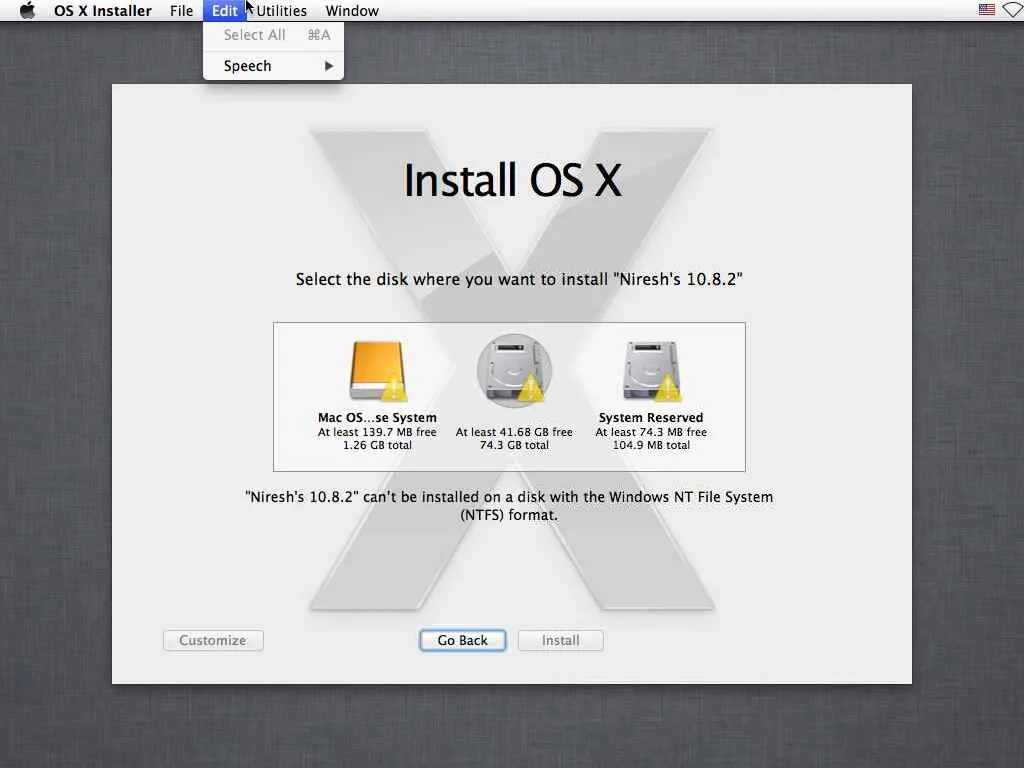Click the Customize button
Viewport: 1024px width, 768px height.
pyautogui.click(x=213, y=640)
